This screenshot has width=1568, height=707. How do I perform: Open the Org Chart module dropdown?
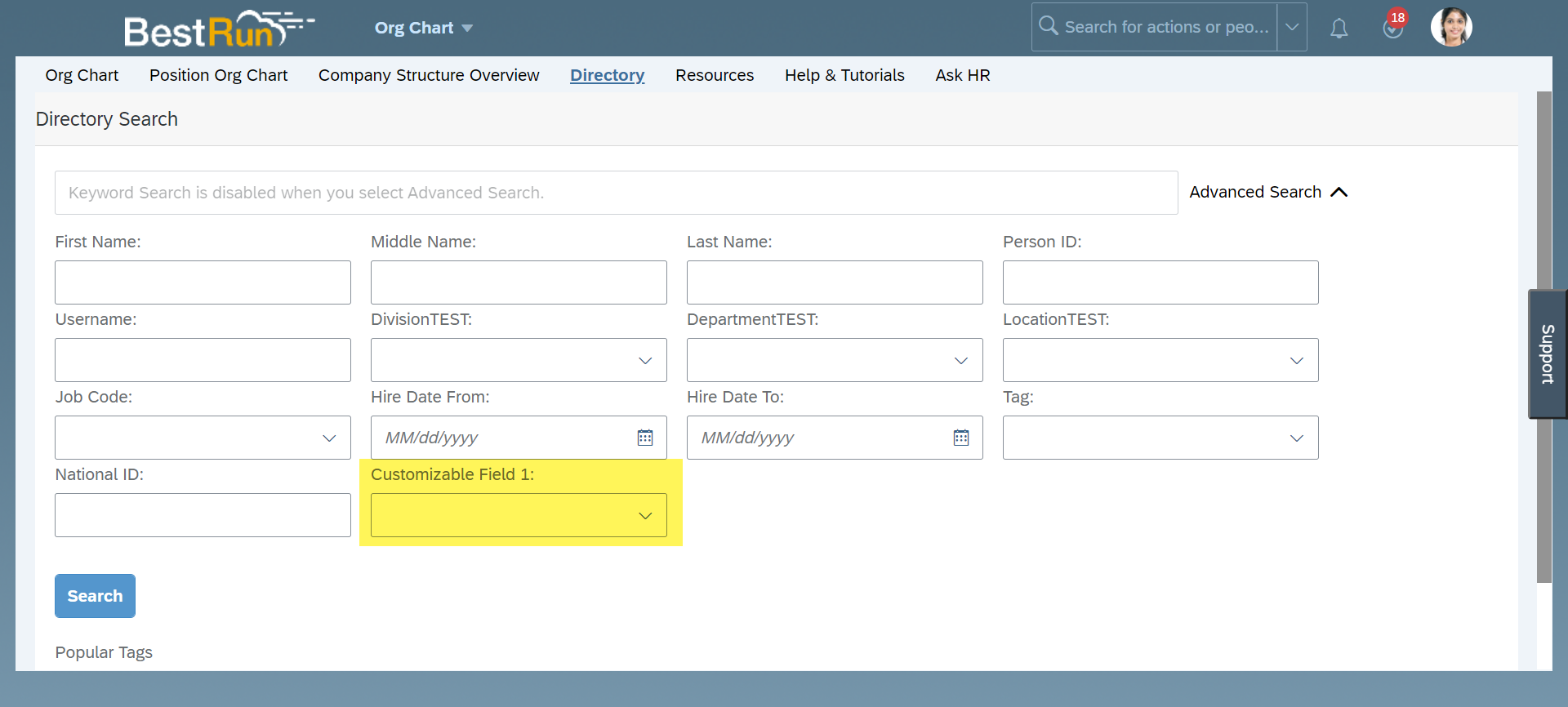tap(423, 28)
